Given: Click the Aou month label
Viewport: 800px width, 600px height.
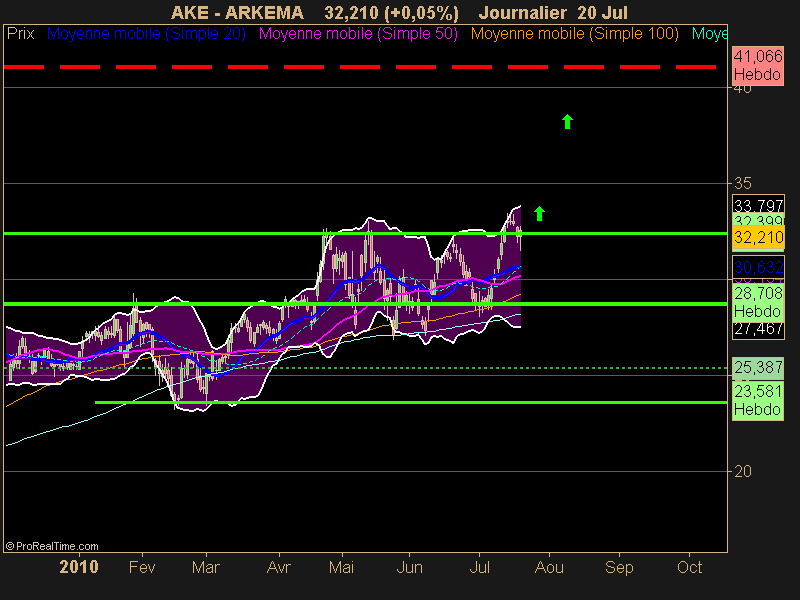Looking at the screenshot, I should tap(549, 567).
